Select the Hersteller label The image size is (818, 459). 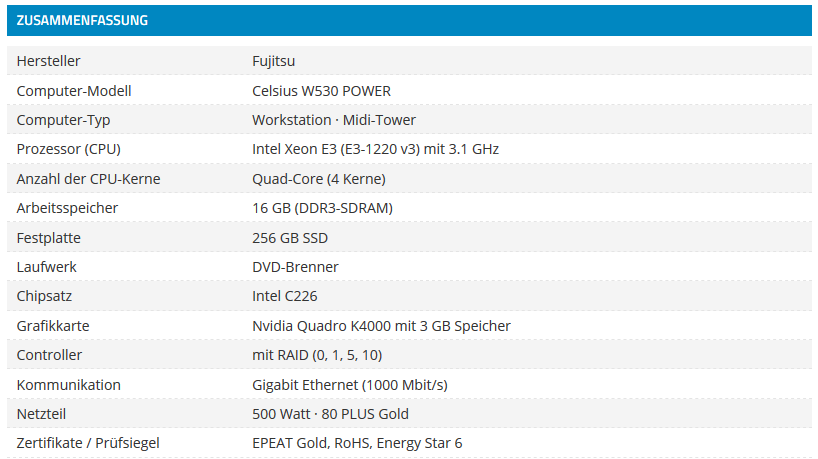pyautogui.click(x=49, y=61)
